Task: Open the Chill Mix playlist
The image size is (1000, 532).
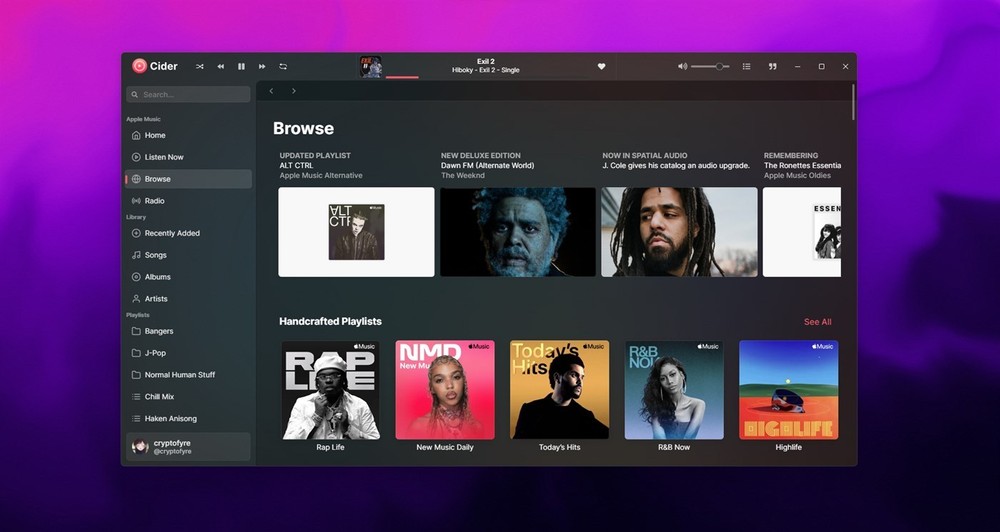Action: (x=189, y=396)
